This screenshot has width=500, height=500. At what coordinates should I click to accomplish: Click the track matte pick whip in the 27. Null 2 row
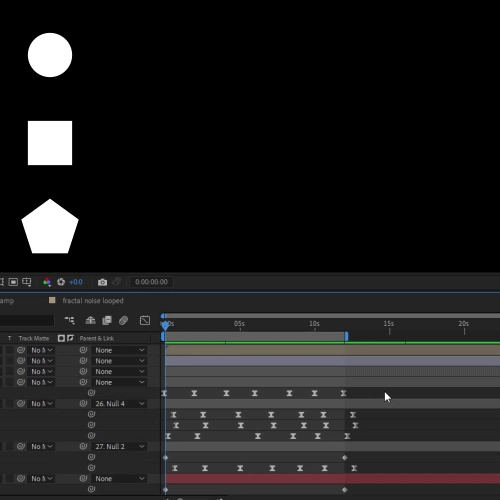click(x=21, y=446)
